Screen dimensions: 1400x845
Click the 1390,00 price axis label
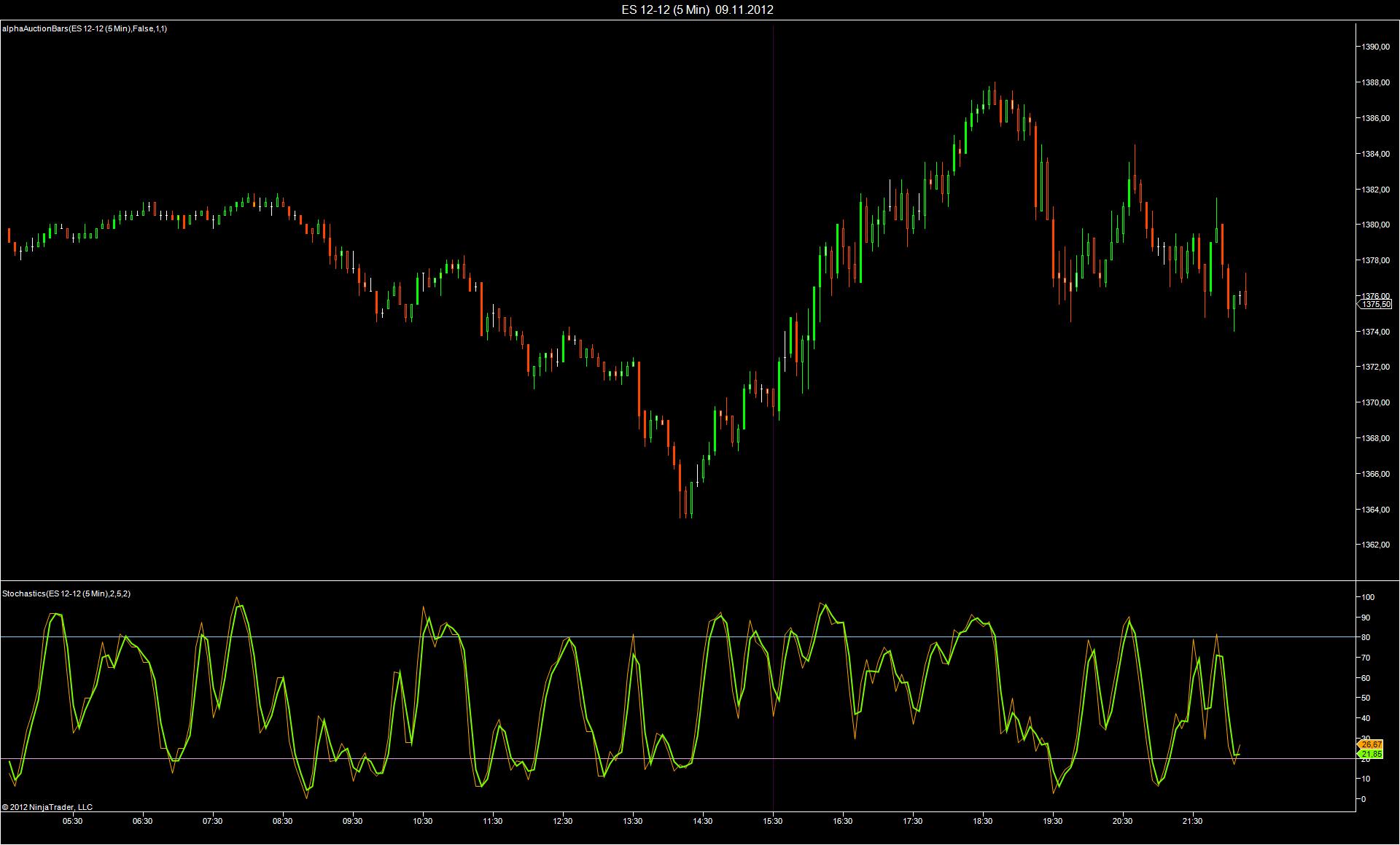(1375, 47)
